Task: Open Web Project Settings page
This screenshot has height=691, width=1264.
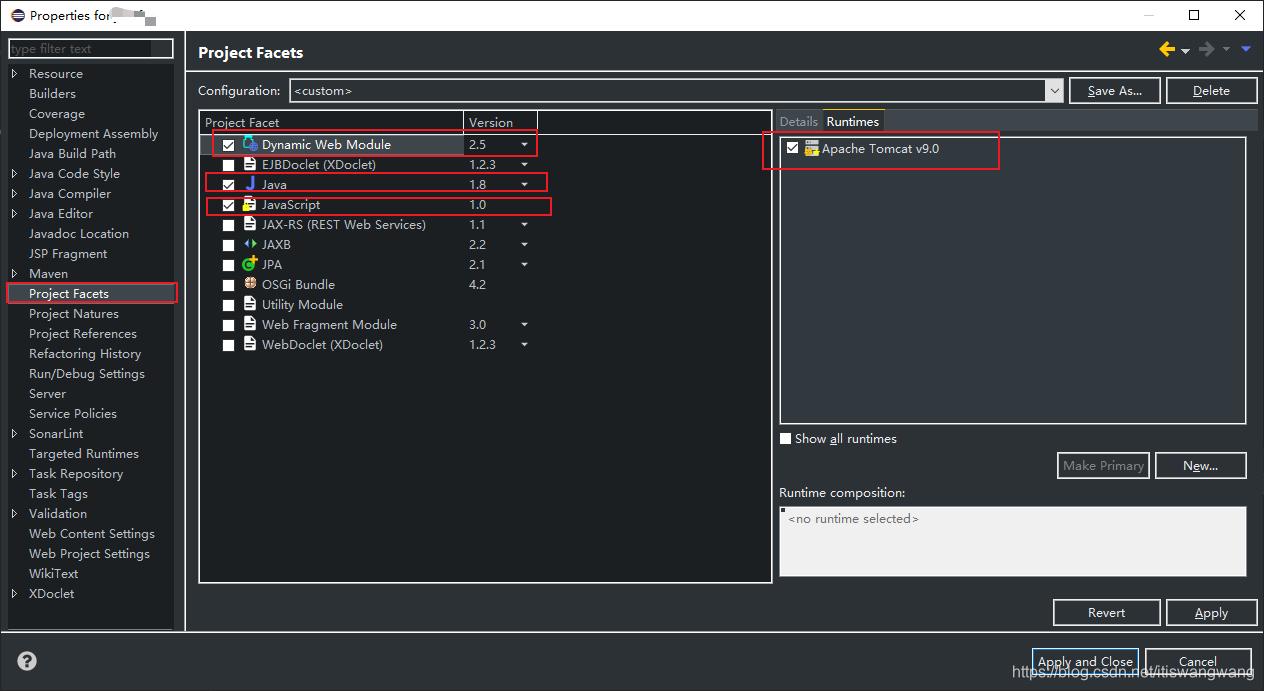Action: pyautogui.click(x=89, y=554)
